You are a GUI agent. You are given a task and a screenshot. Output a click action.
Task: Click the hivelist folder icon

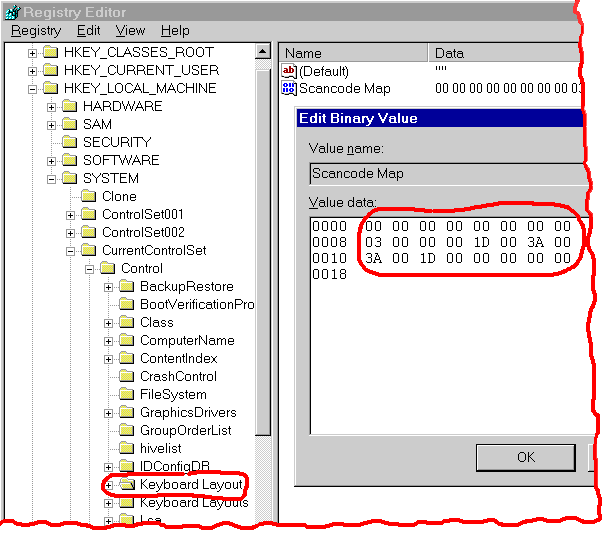[x=127, y=448]
